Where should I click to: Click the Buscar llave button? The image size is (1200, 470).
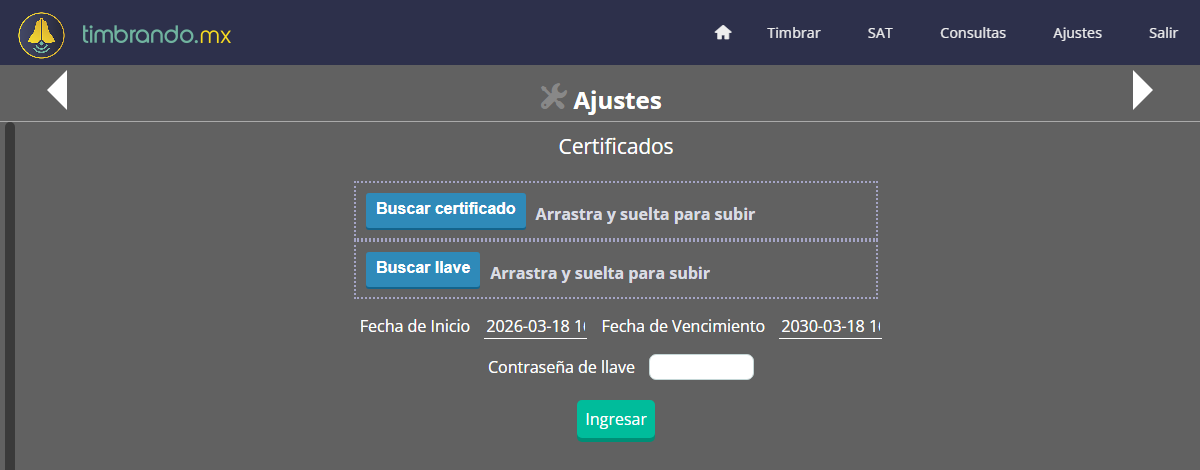click(423, 269)
